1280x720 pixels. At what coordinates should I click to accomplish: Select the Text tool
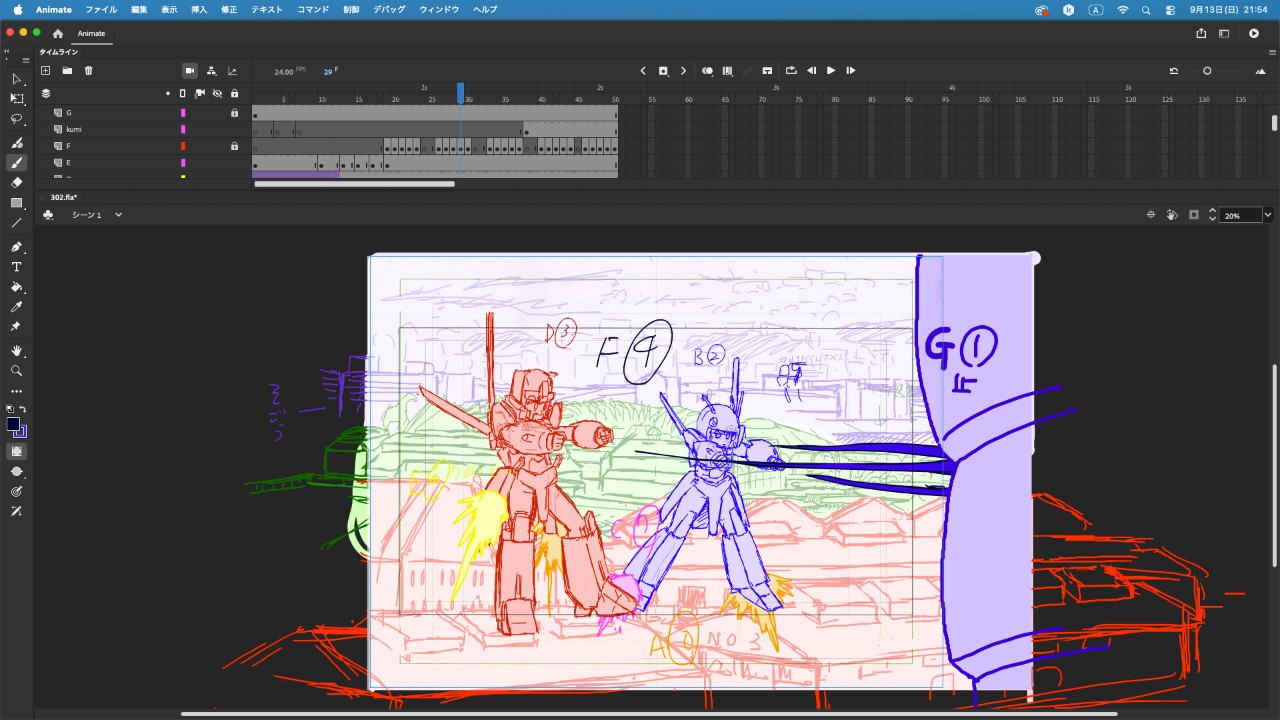16,267
